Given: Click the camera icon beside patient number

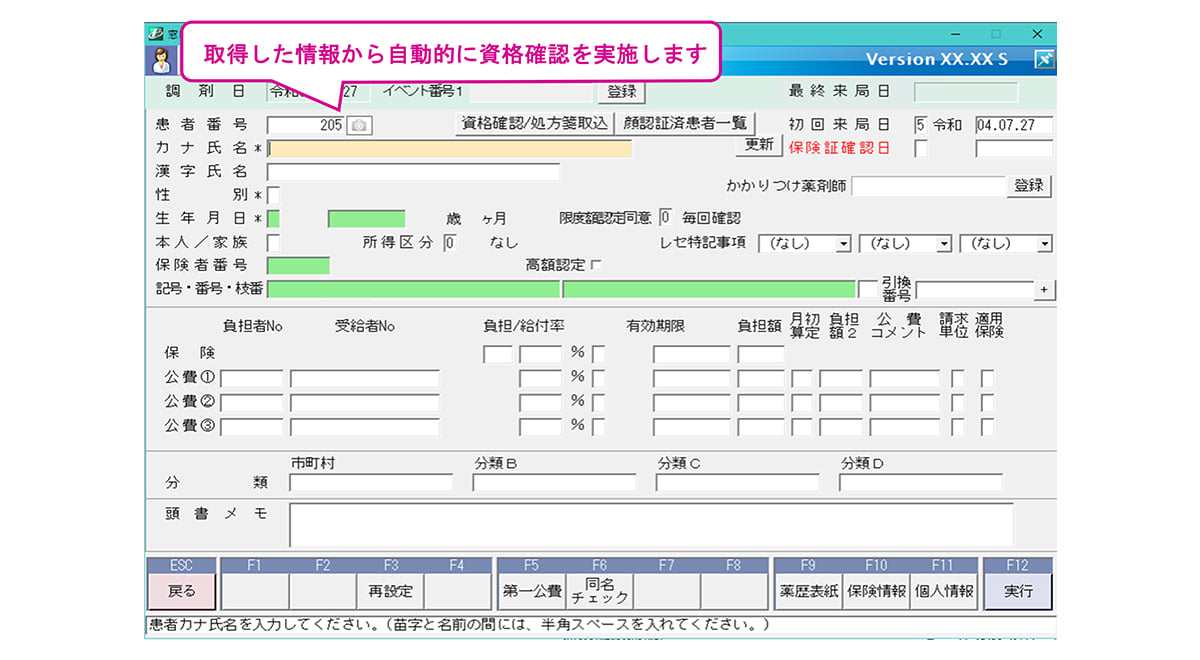Looking at the screenshot, I should pos(359,125).
